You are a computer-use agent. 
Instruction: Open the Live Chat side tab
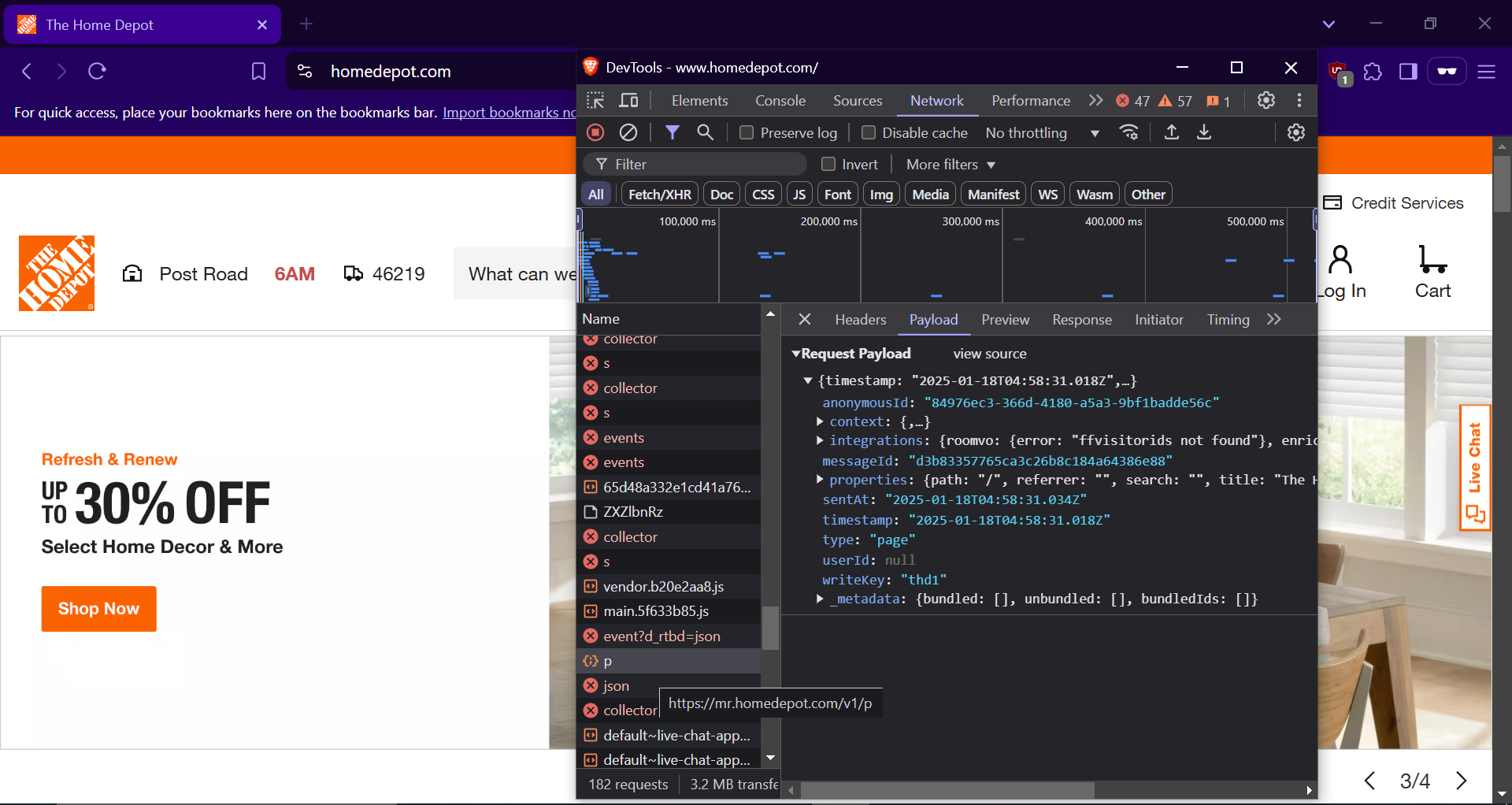tap(1475, 468)
